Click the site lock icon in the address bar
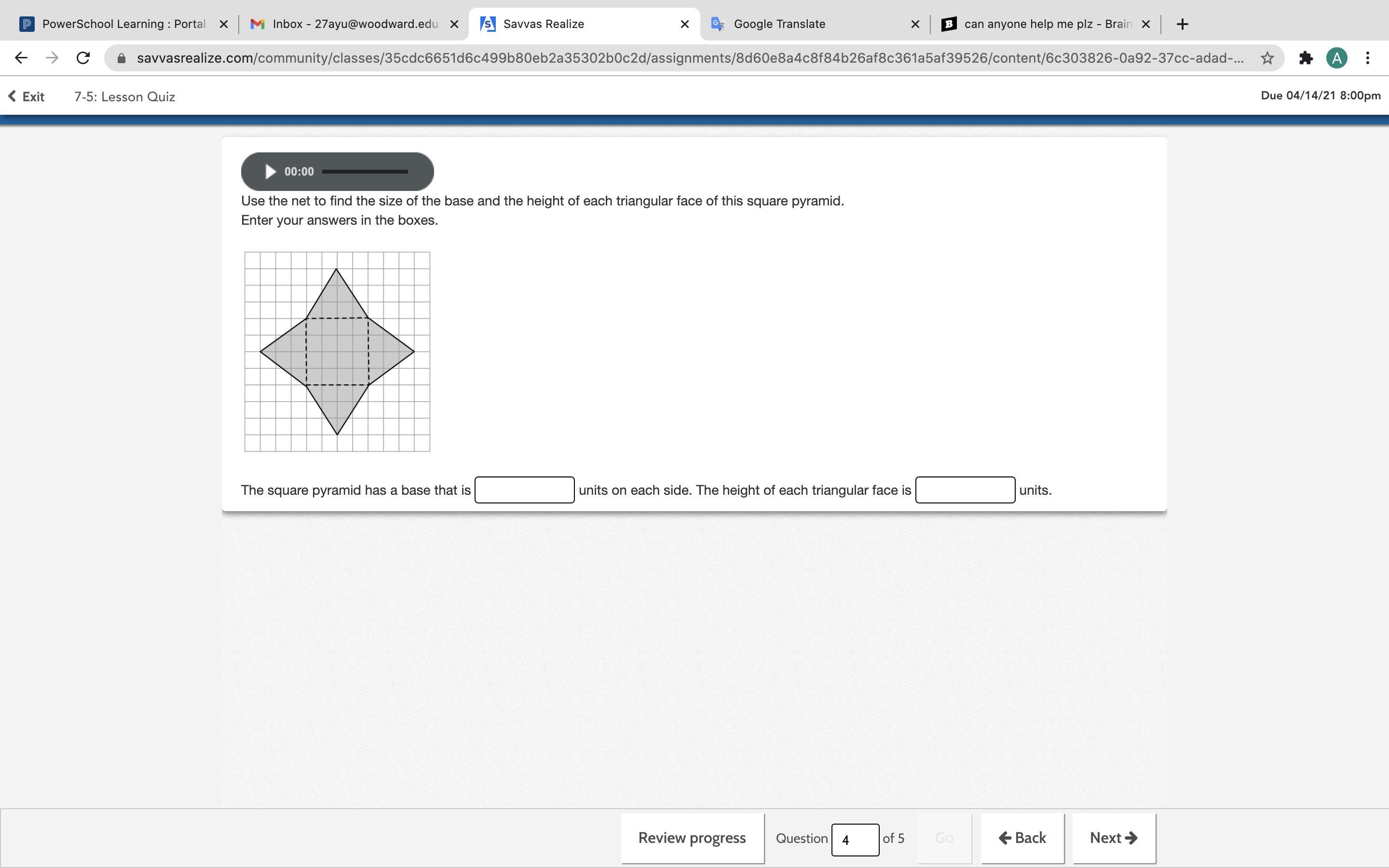 pos(121,58)
